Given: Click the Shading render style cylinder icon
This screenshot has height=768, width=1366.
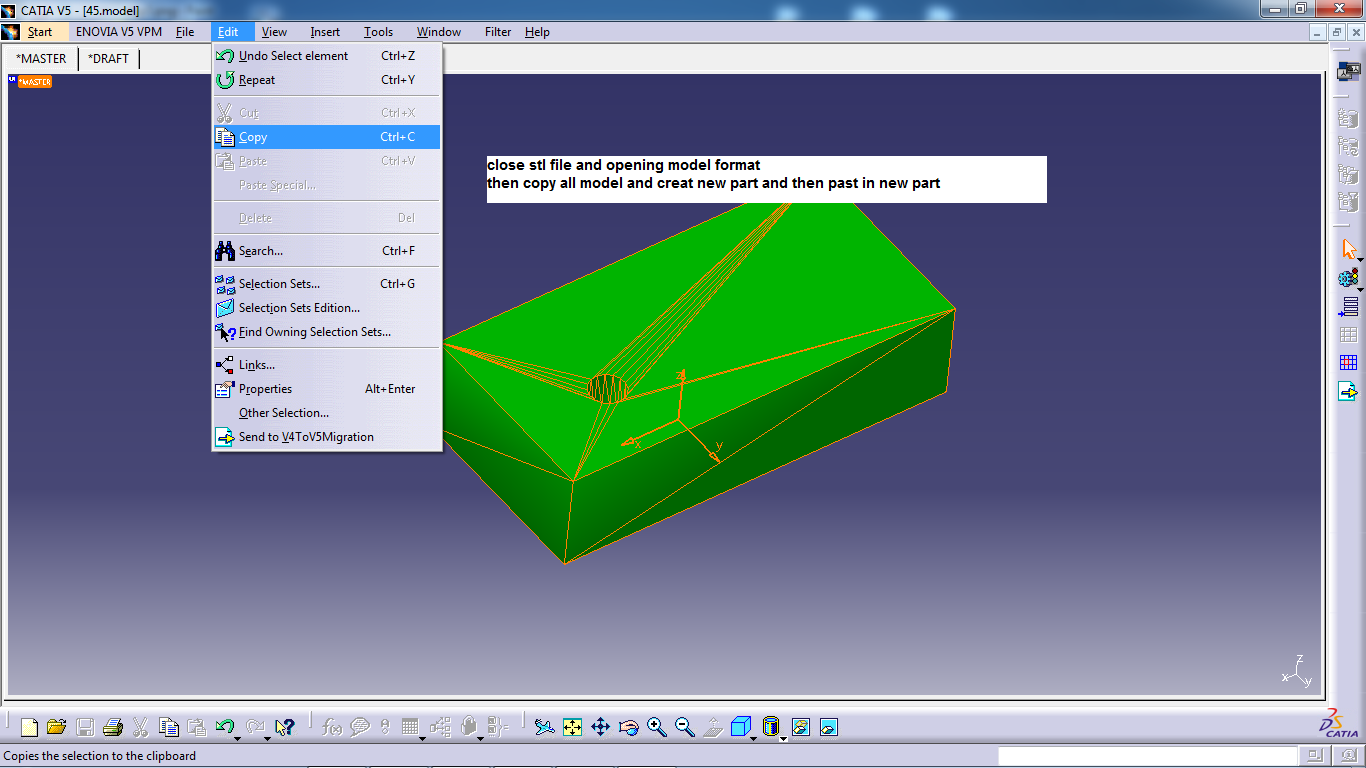Looking at the screenshot, I should click(770, 727).
